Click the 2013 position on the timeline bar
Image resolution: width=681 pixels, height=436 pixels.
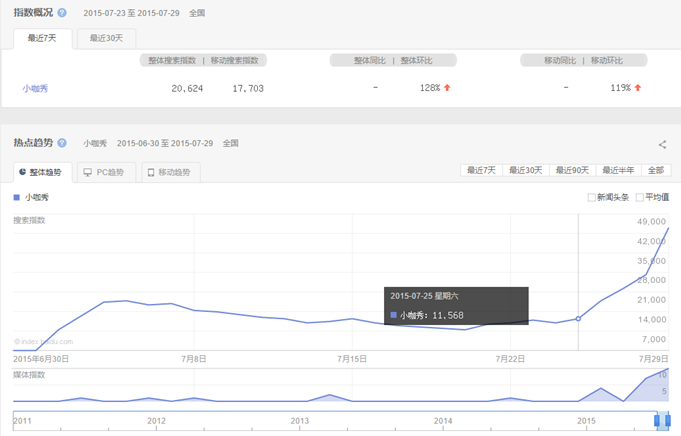pos(299,421)
